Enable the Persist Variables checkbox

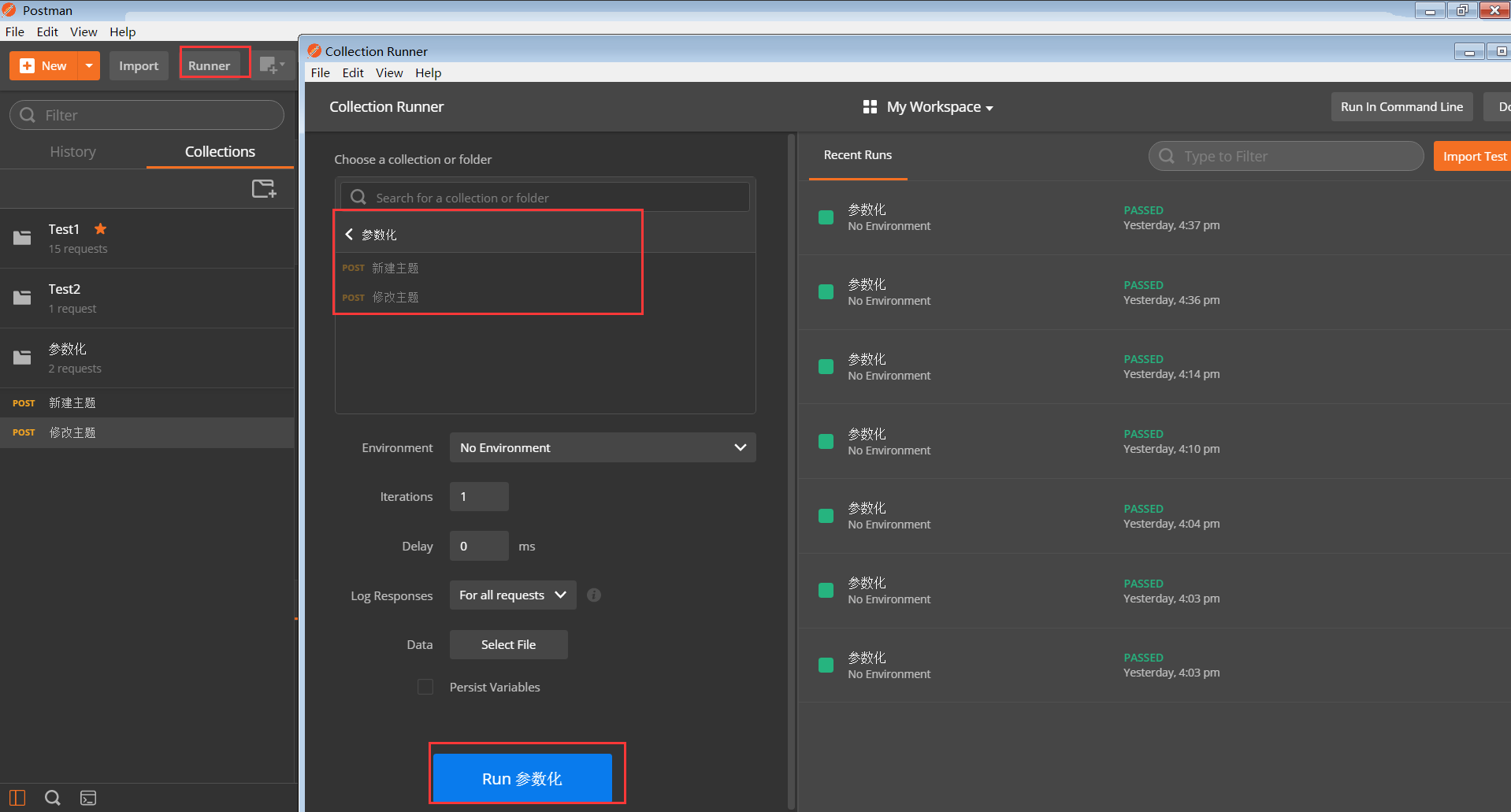tap(425, 687)
